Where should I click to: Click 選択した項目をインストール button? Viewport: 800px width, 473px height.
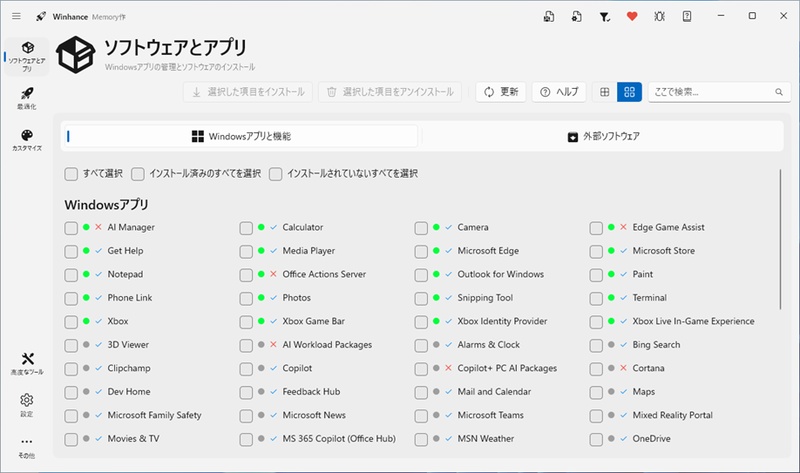point(248,92)
